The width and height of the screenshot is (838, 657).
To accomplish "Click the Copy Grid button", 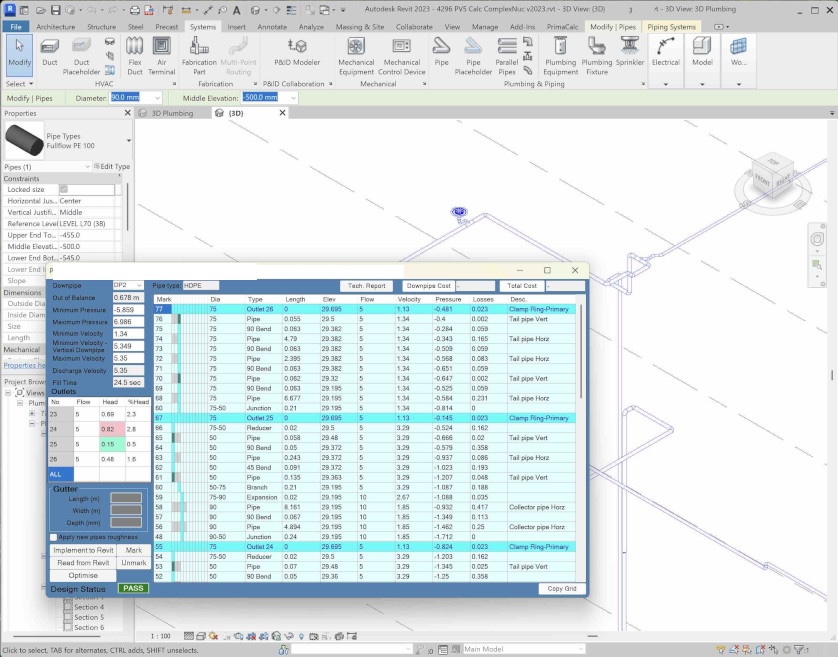I will [562, 589].
